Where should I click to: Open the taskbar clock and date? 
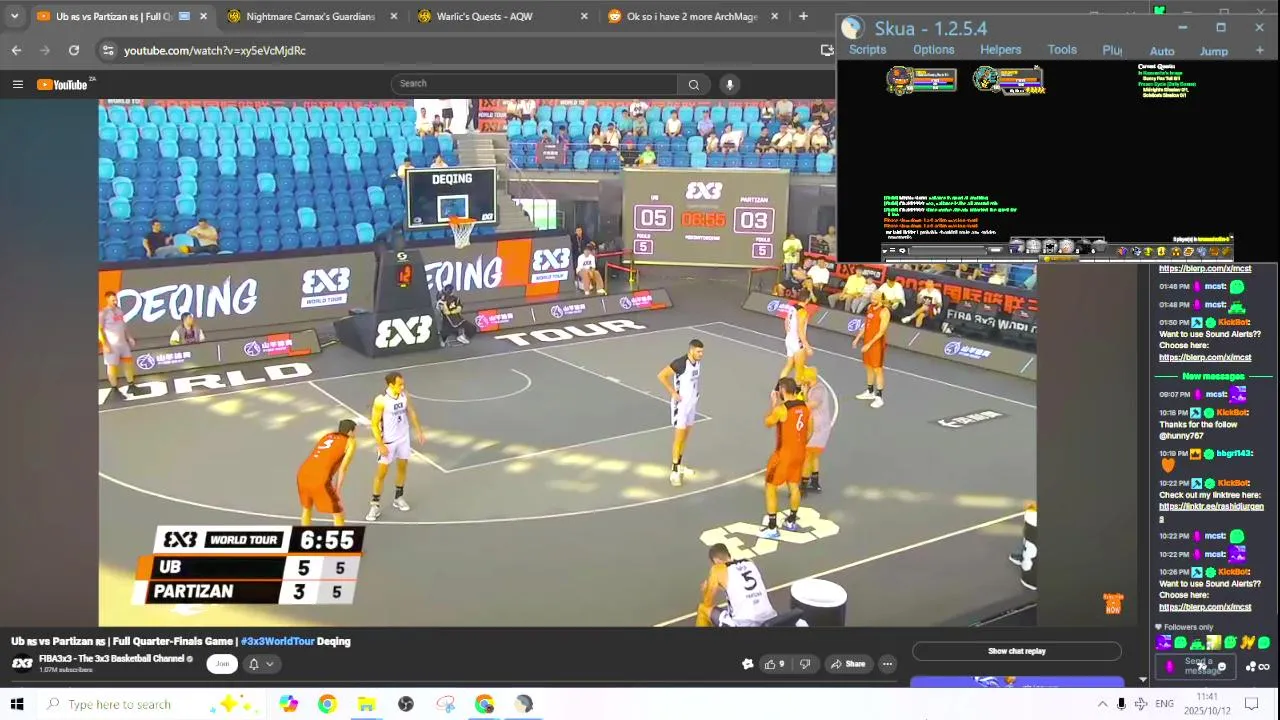point(1207,703)
